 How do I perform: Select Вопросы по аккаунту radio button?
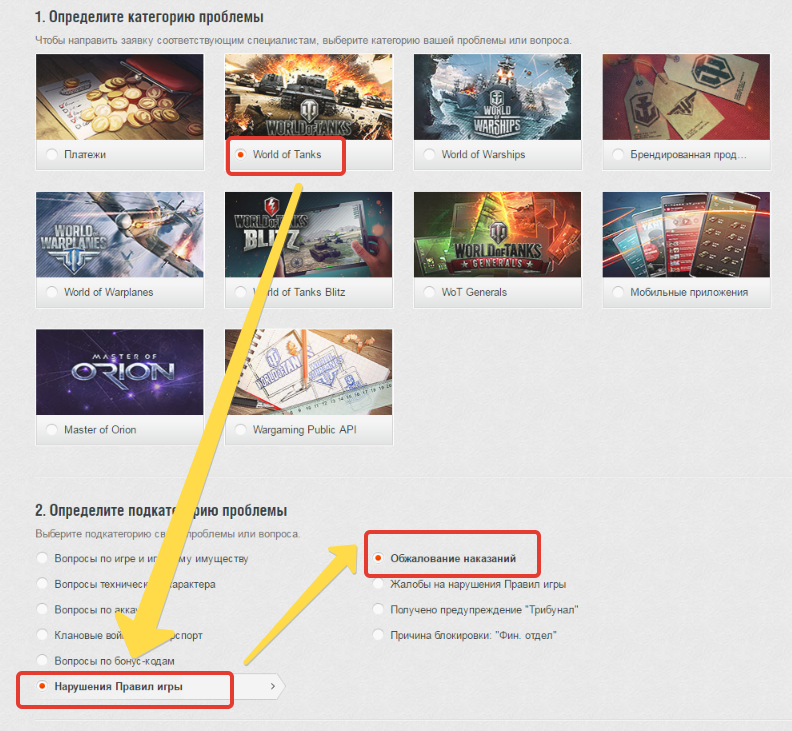(x=42, y=609)
